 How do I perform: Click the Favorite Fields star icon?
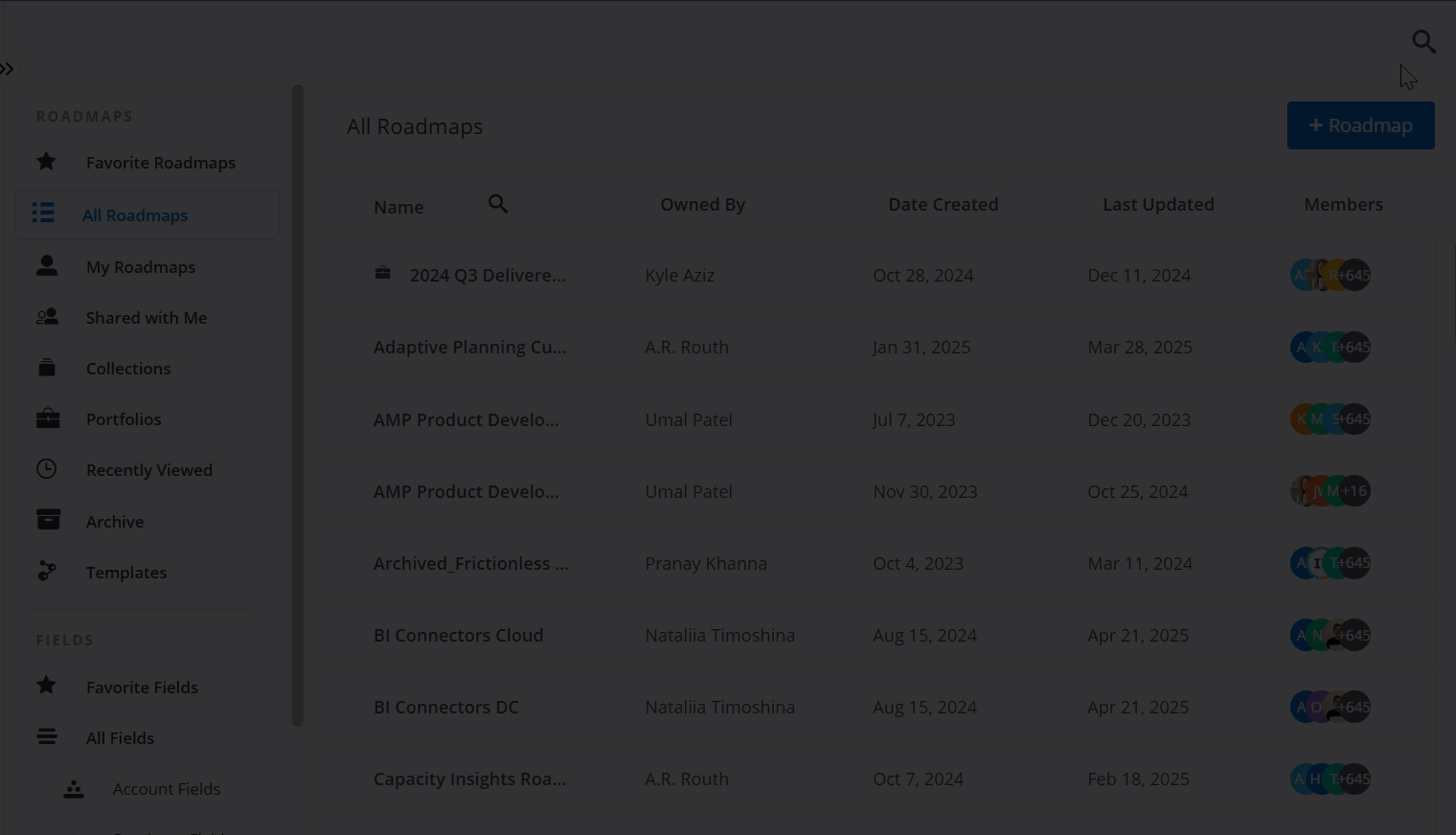[46, 686]
